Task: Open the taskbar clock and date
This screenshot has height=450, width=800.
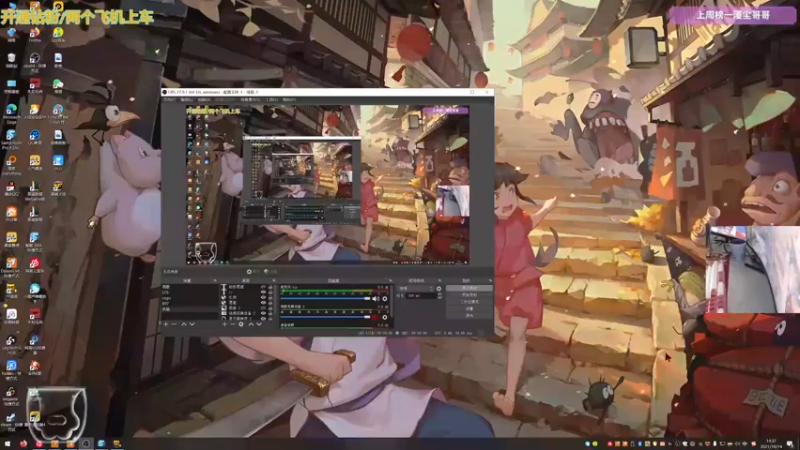Action: (x=770, y=443)
